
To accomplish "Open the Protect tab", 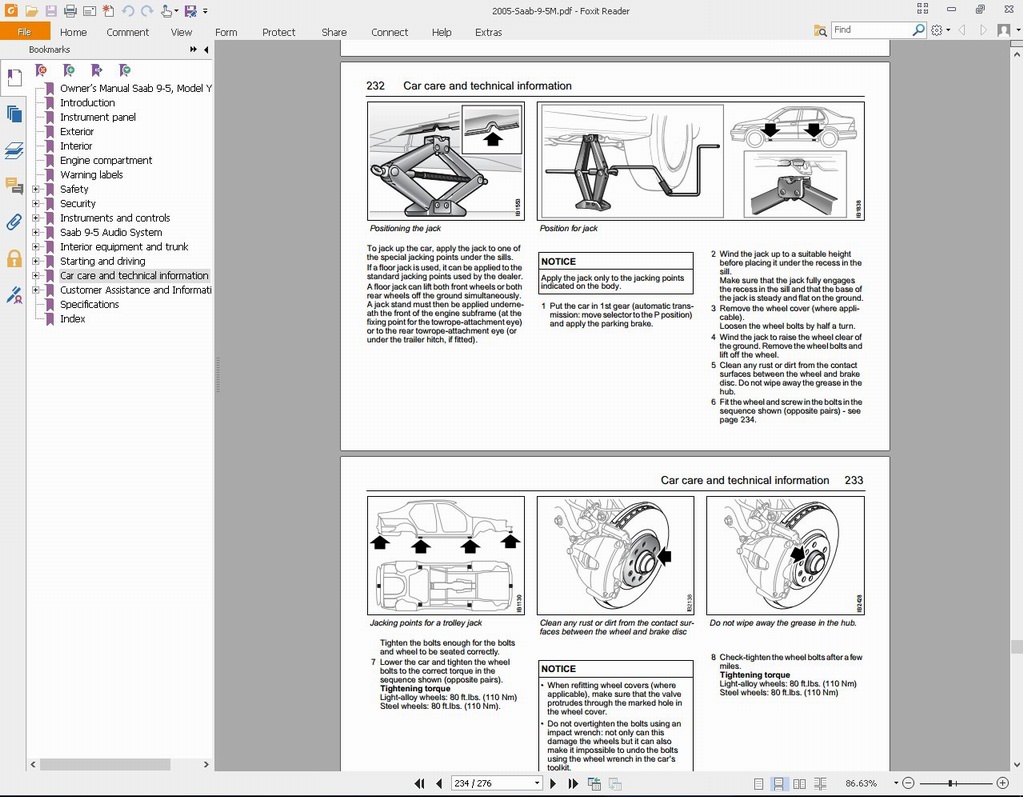I will coord(279,32).
